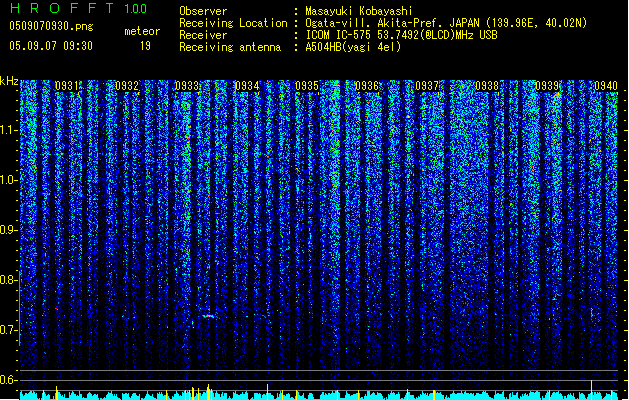Click the 0937 time marker
629x400 pixels.
pyautogui.click(x=427, y=86)
